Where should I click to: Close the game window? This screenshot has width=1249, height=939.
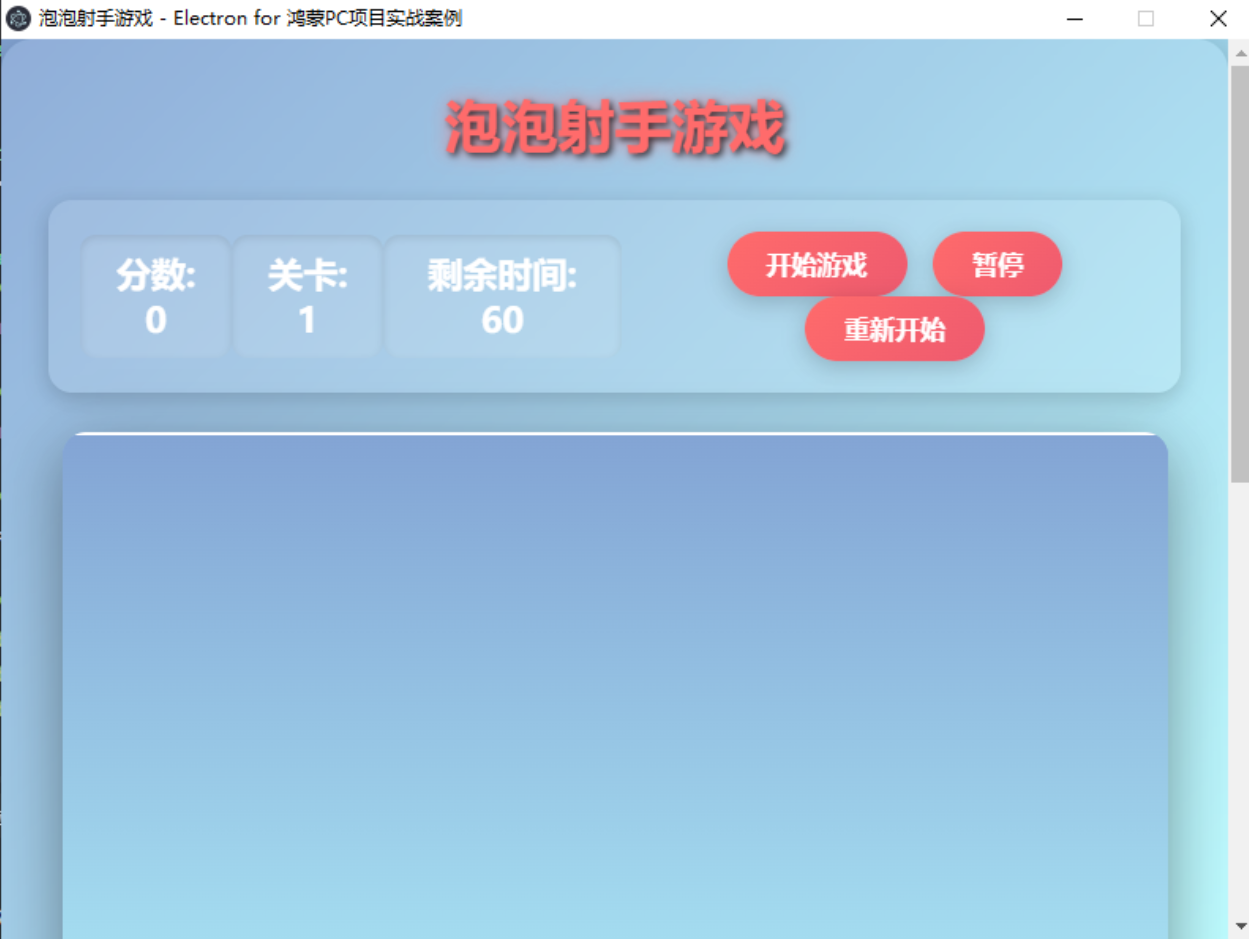point(1218,18)
